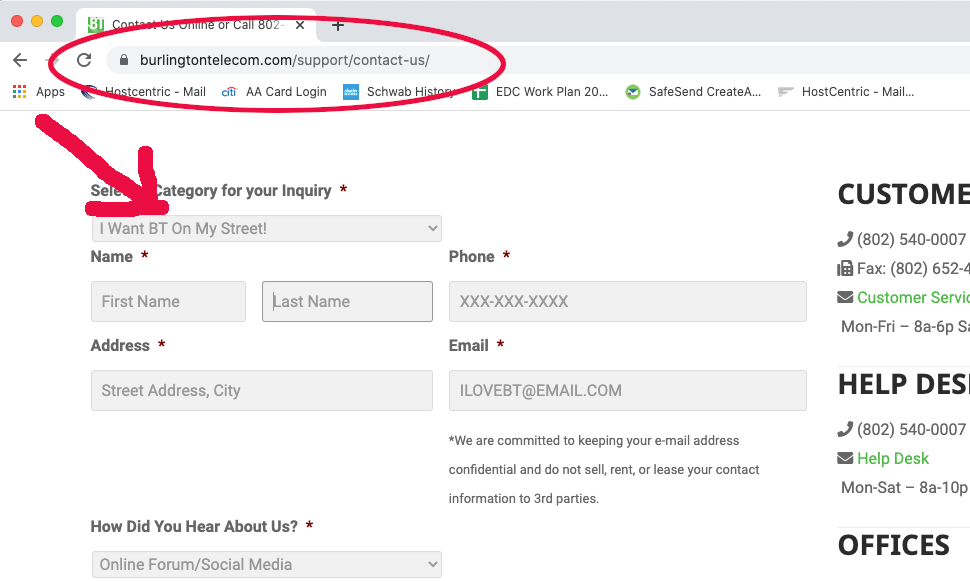Click the browser back arrow
970x581 pixels.
[20, 60]
